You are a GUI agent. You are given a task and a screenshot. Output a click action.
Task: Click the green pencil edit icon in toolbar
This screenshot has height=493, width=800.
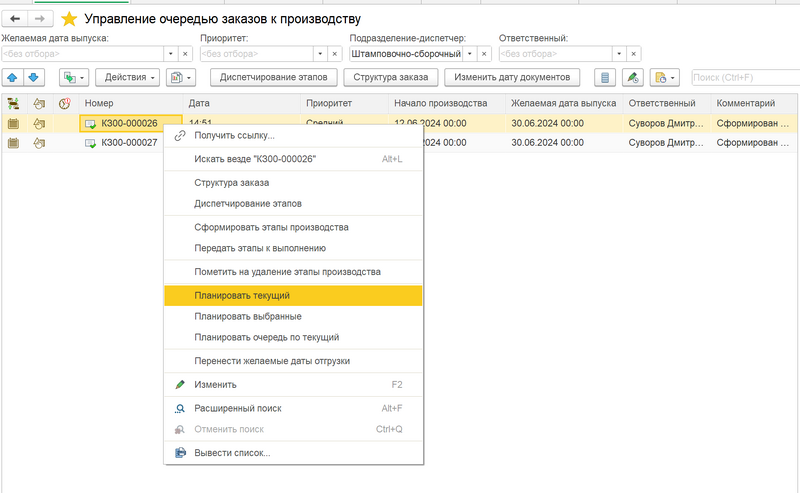[633, 78]
